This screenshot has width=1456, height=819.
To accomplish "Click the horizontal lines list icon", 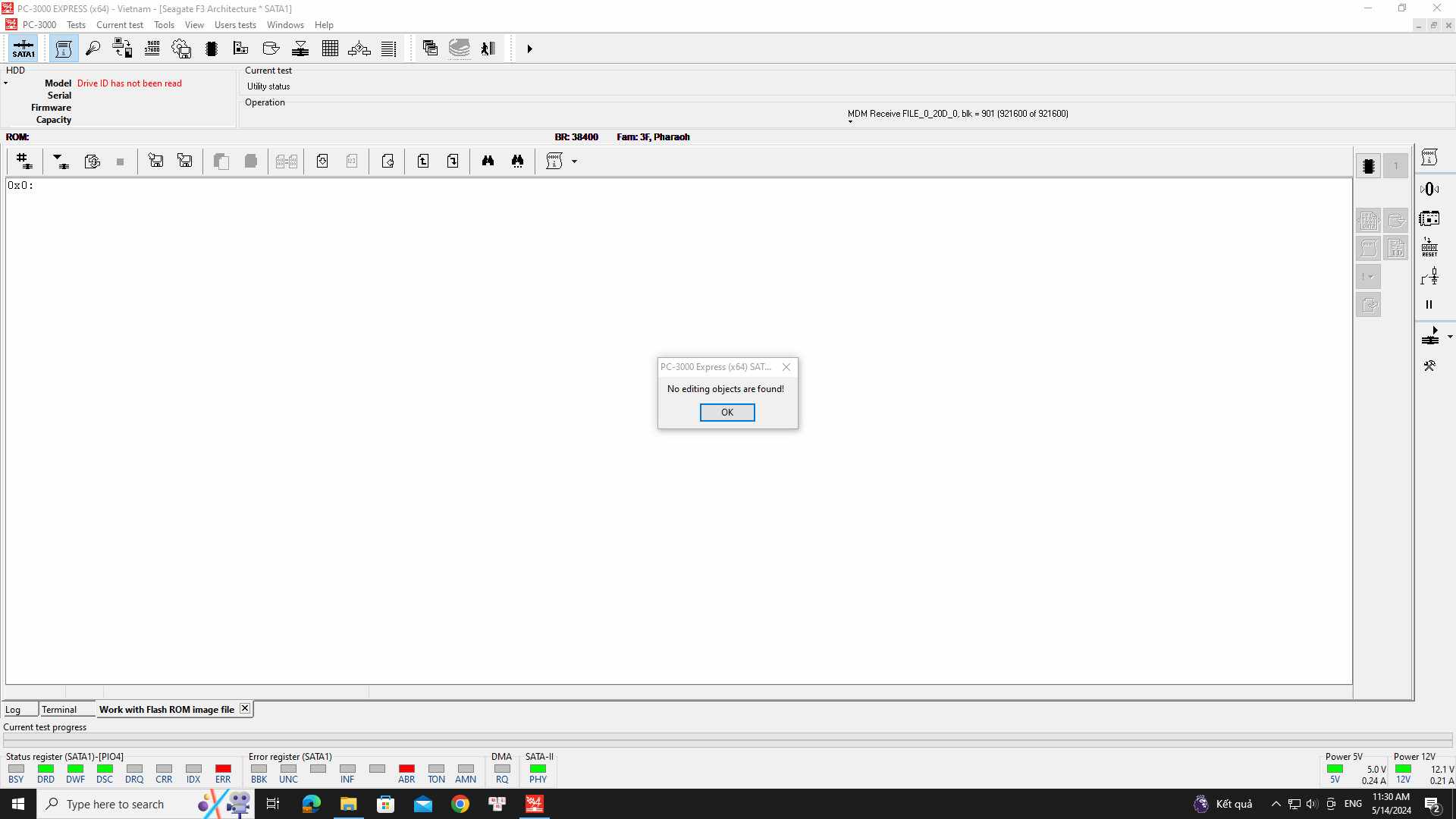I will point(389,49).
